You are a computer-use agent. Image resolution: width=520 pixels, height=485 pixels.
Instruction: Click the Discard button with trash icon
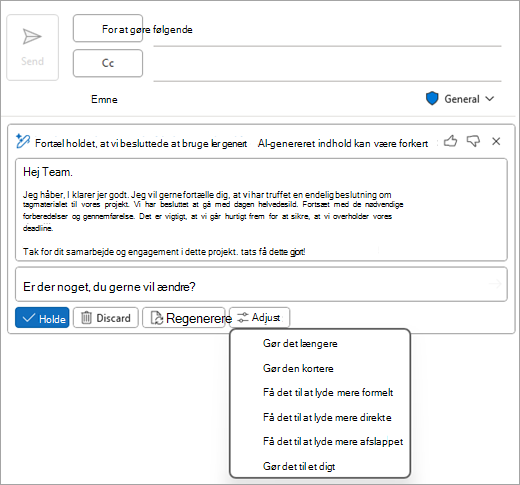pyautogui.click(x=106, y=318)
